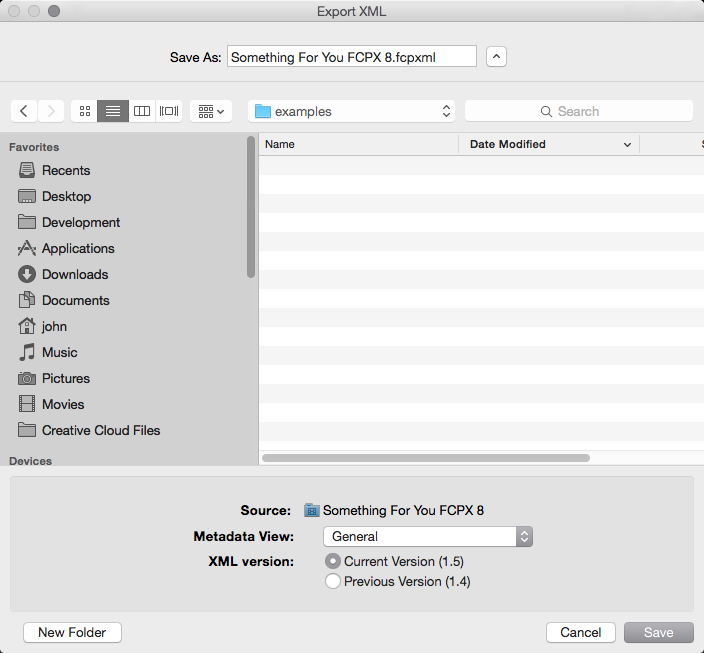Switch to column view
Image resolution: width=704 pixels, height=653 pixels.
142,111
